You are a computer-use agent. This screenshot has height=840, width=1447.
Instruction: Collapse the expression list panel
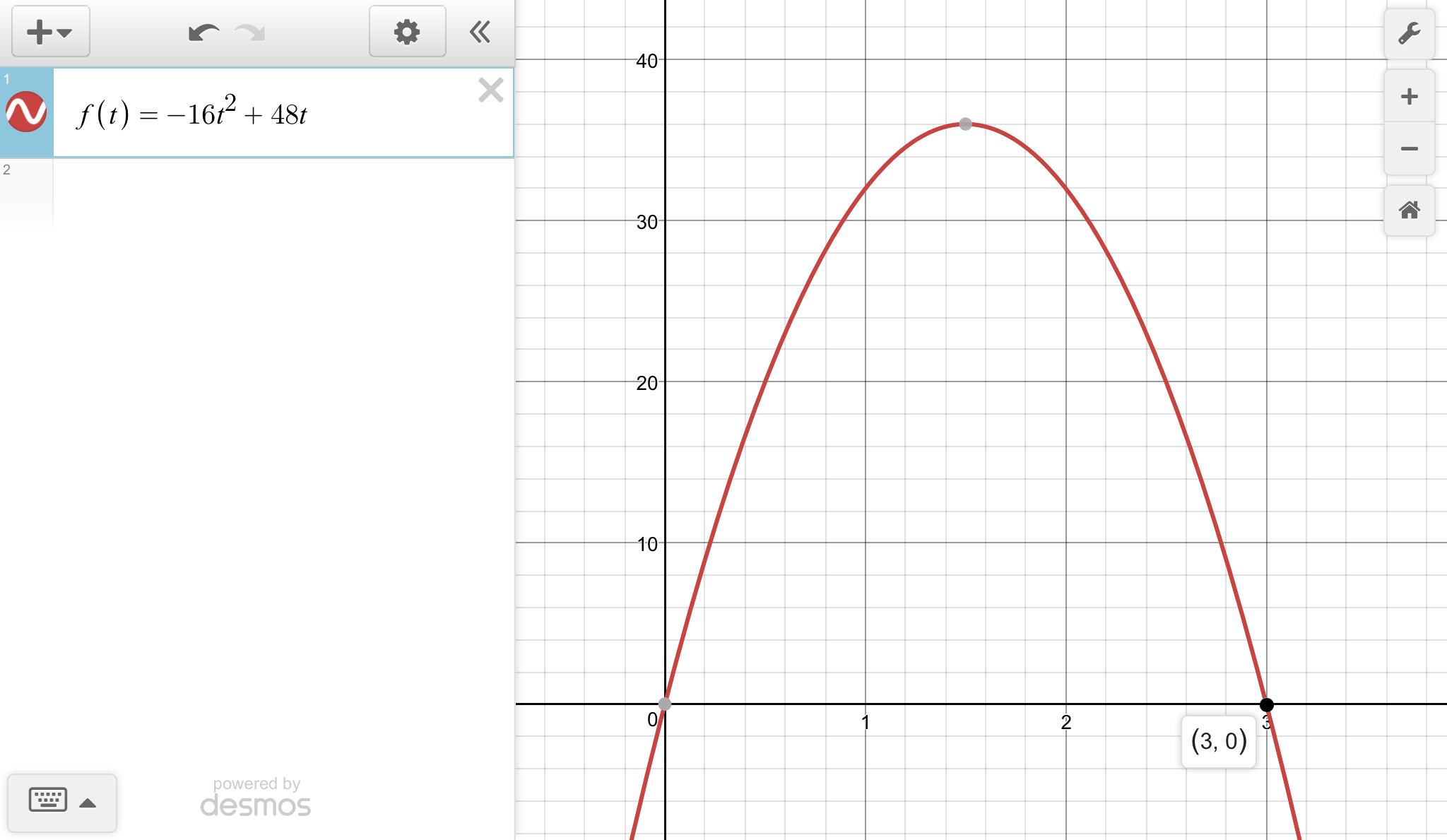pyautogui.click(x=480, y=32)
